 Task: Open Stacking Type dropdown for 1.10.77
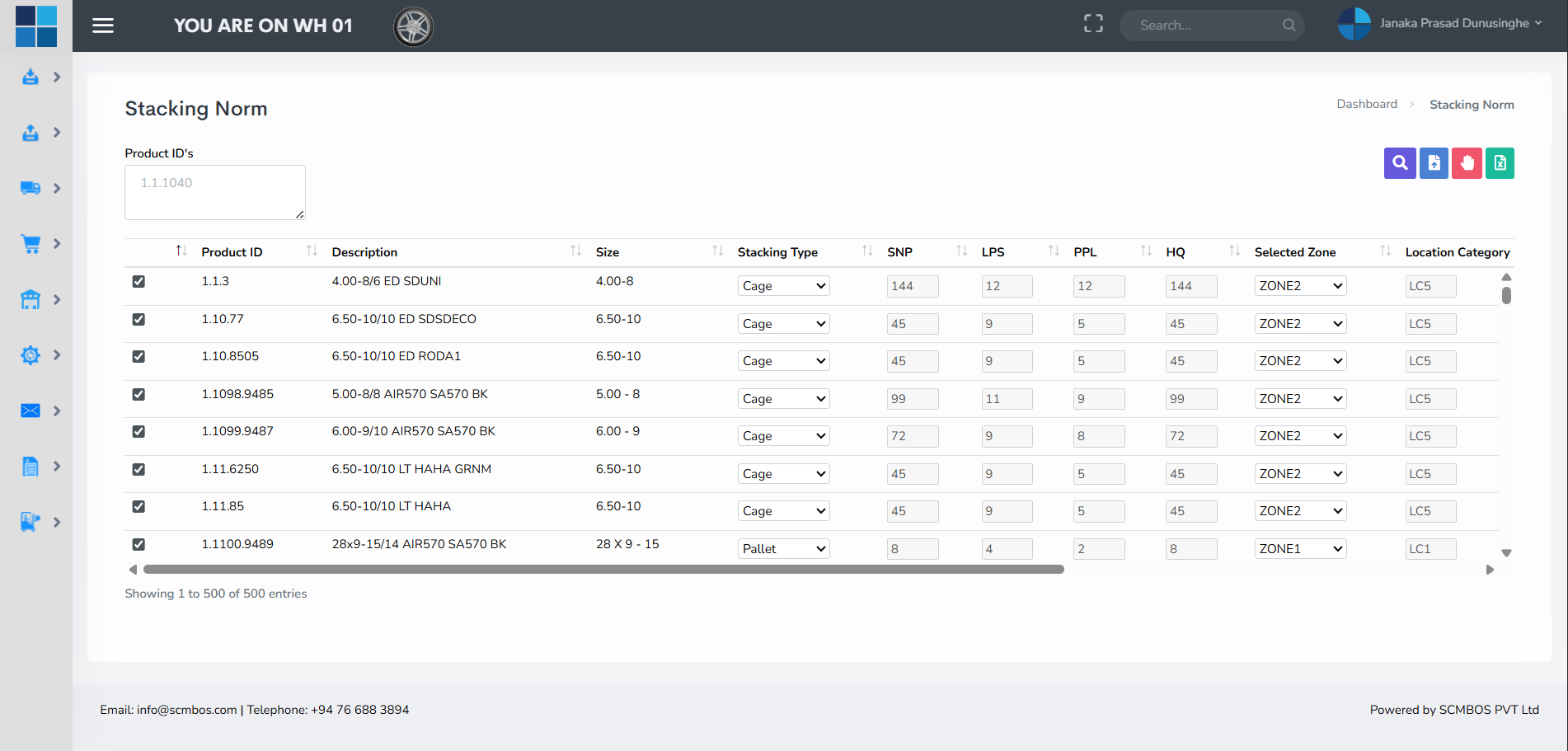coord(783,324)
